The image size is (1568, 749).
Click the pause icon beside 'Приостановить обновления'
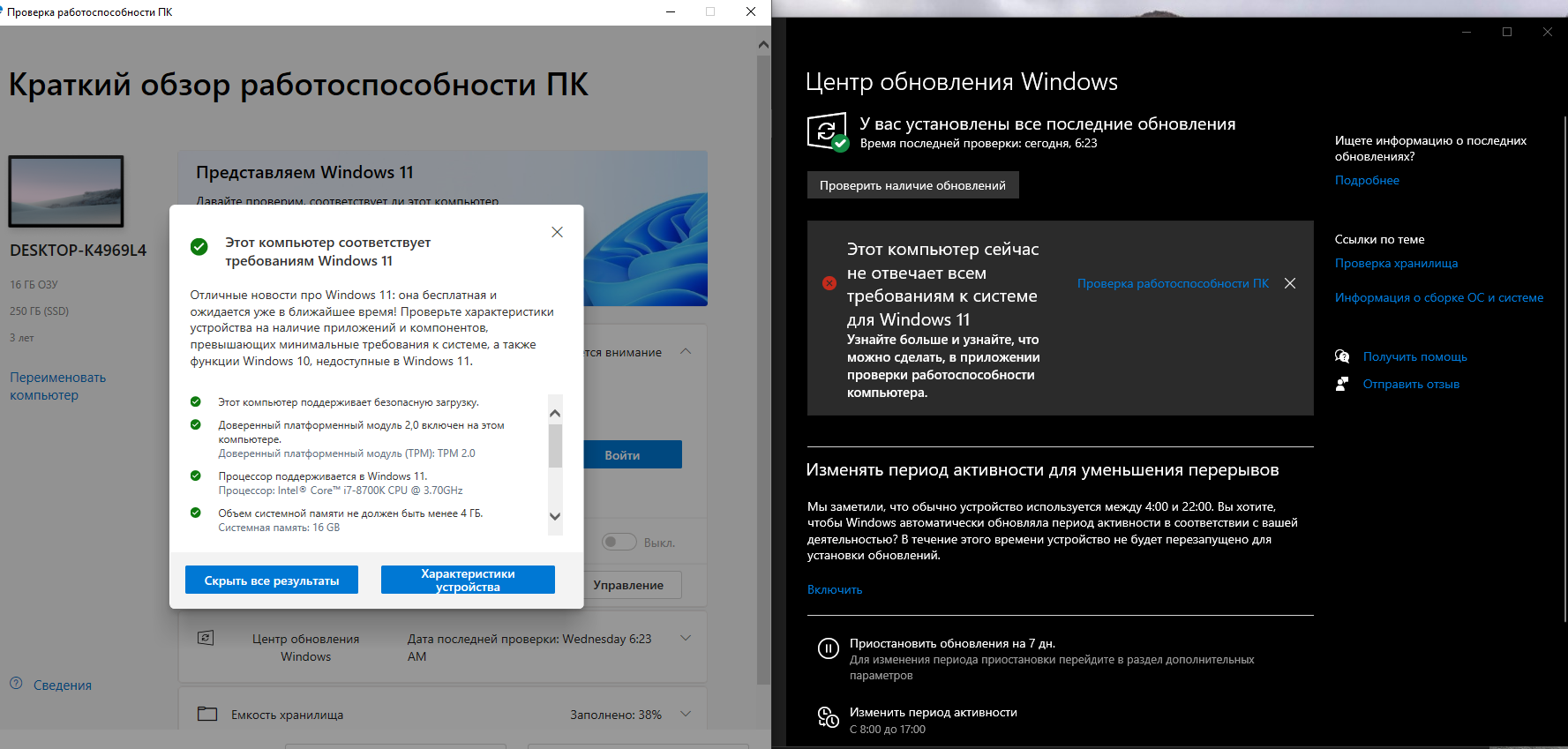828,648
